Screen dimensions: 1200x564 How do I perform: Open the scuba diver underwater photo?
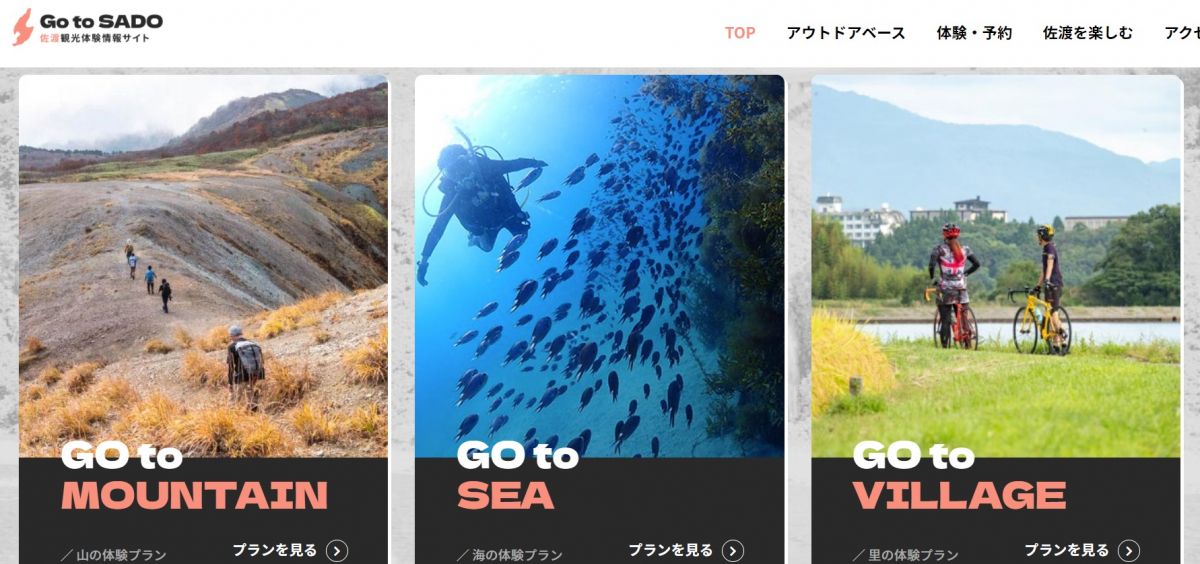click(599, 266)
